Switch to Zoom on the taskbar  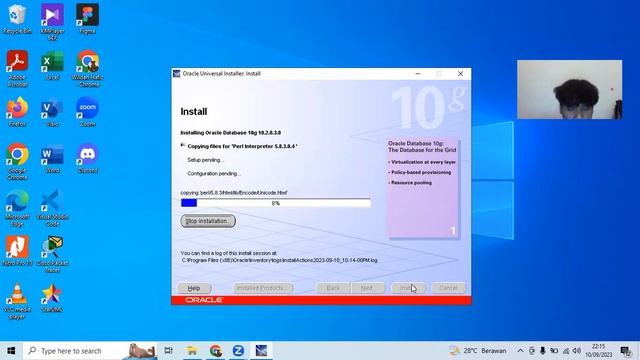238,351
